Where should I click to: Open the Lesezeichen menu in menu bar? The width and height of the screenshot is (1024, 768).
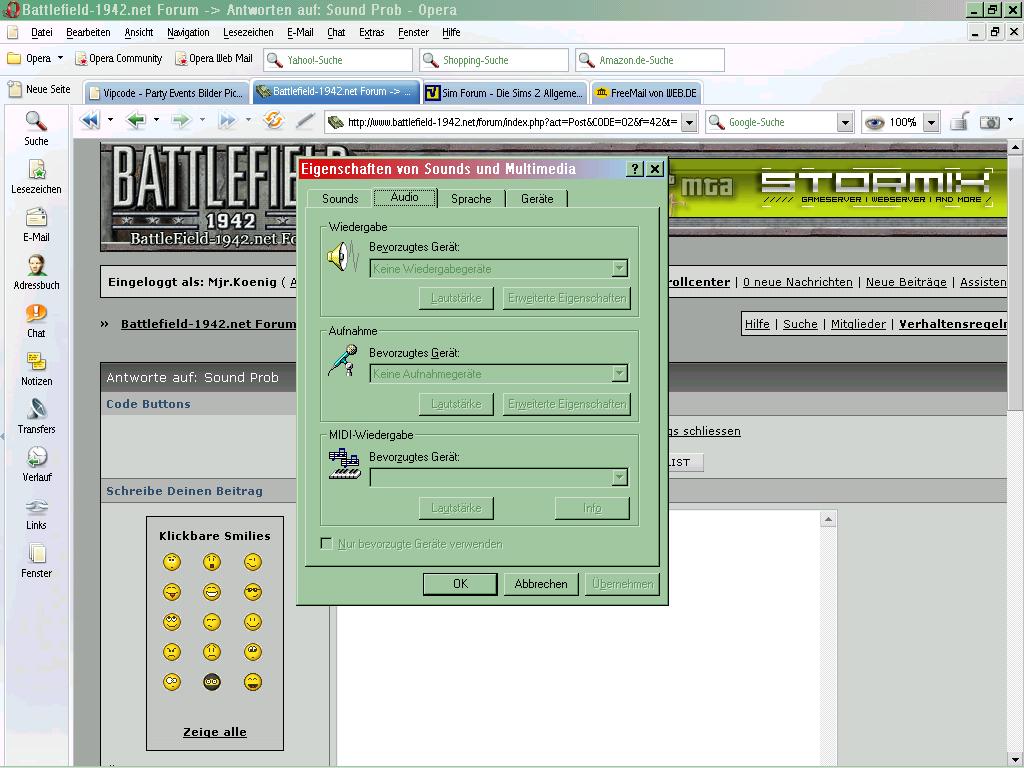pyautogui.click(x=248, y=32)
